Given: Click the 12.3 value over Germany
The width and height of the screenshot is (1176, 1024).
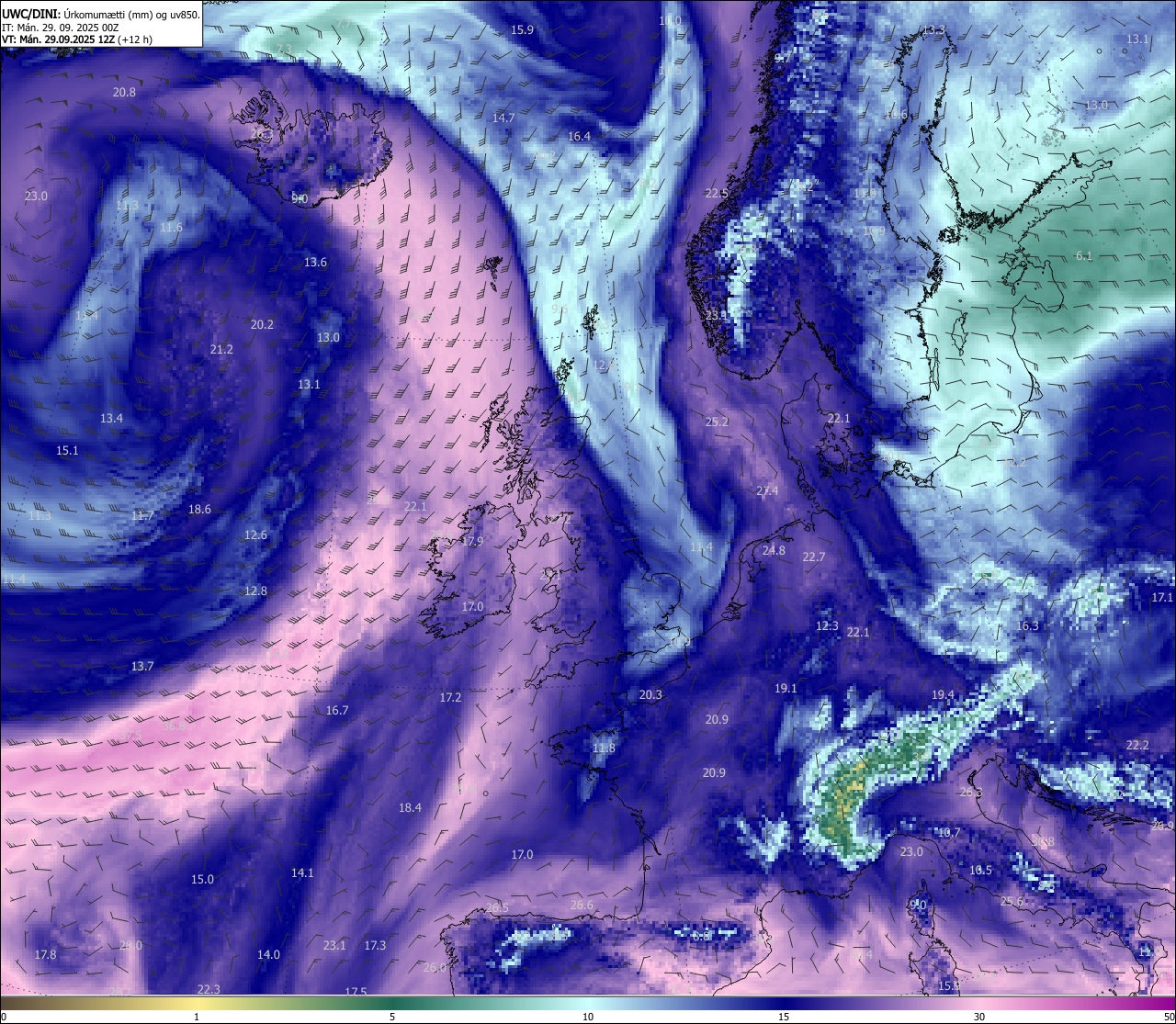Looking at the screenshot, I should 827,625.
